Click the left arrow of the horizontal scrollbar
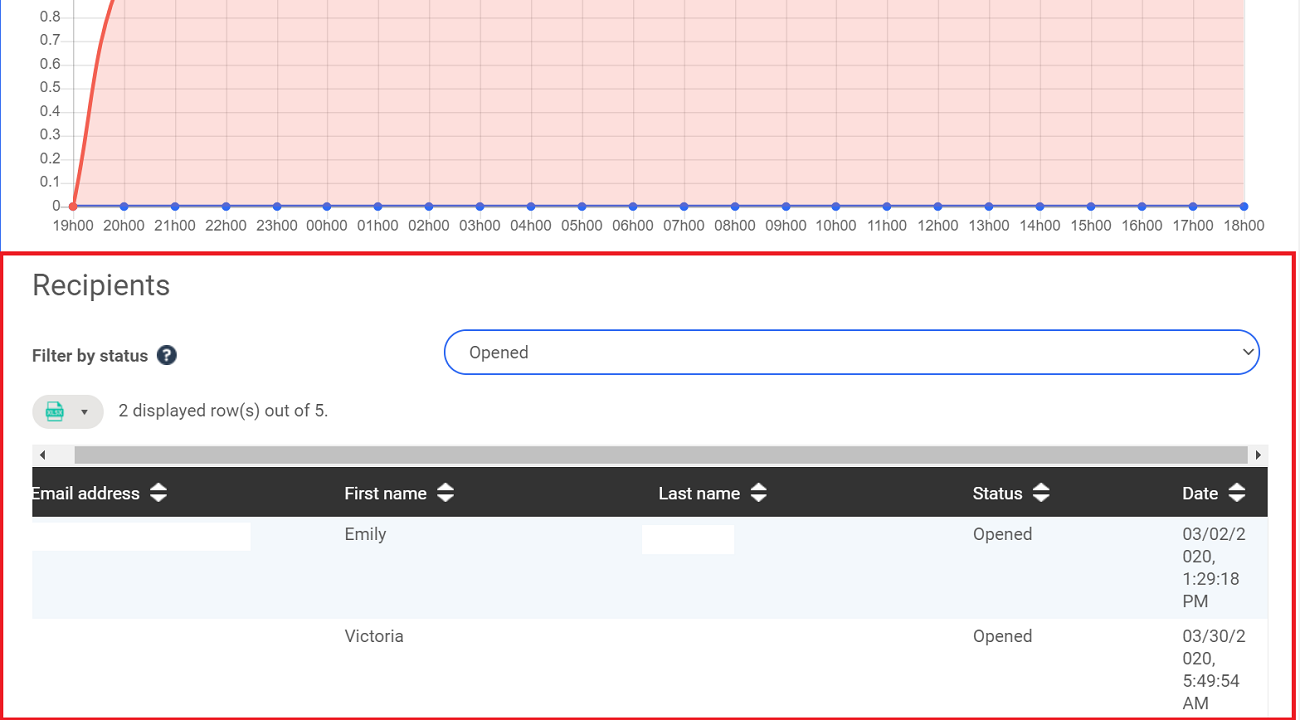The image size is (1300, 720). pos(42,455)
